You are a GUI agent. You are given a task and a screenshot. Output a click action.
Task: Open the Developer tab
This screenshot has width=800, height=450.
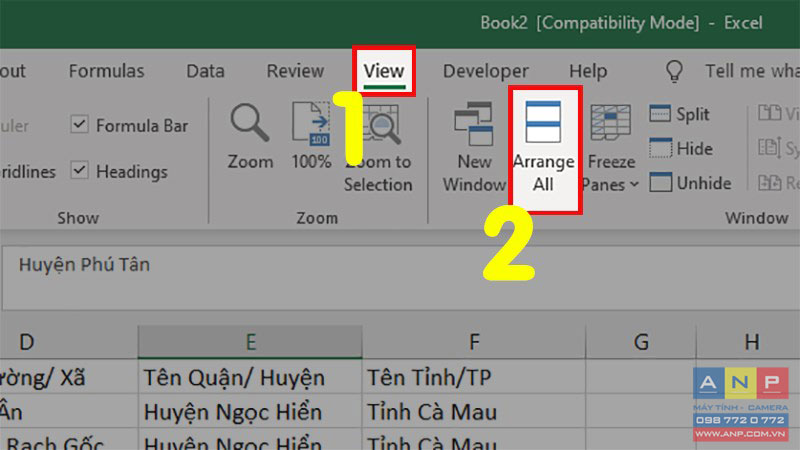(x=486, y=71)
